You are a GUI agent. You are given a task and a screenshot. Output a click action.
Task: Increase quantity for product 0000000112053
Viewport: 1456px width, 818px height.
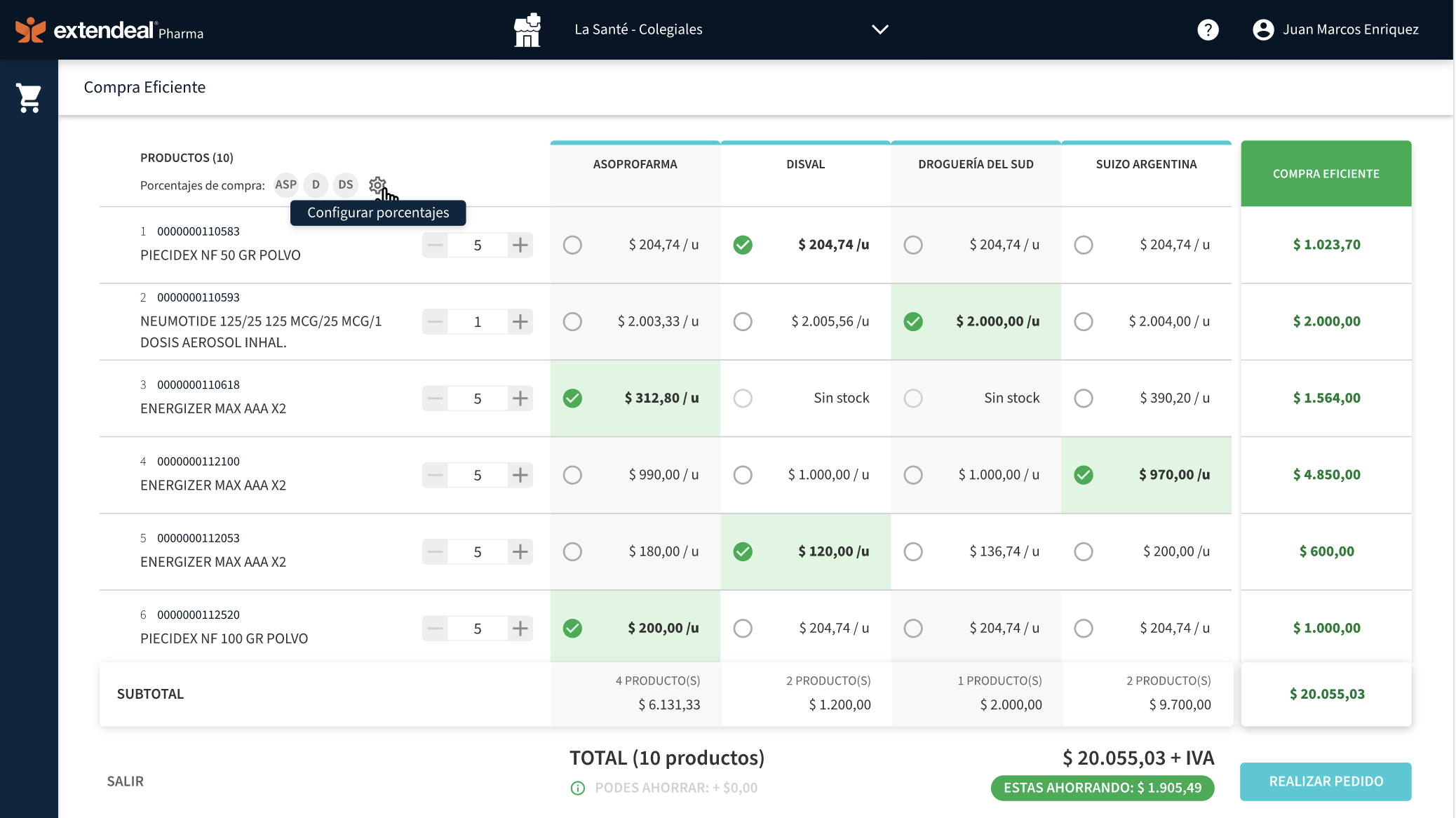(x=520, y=551)
